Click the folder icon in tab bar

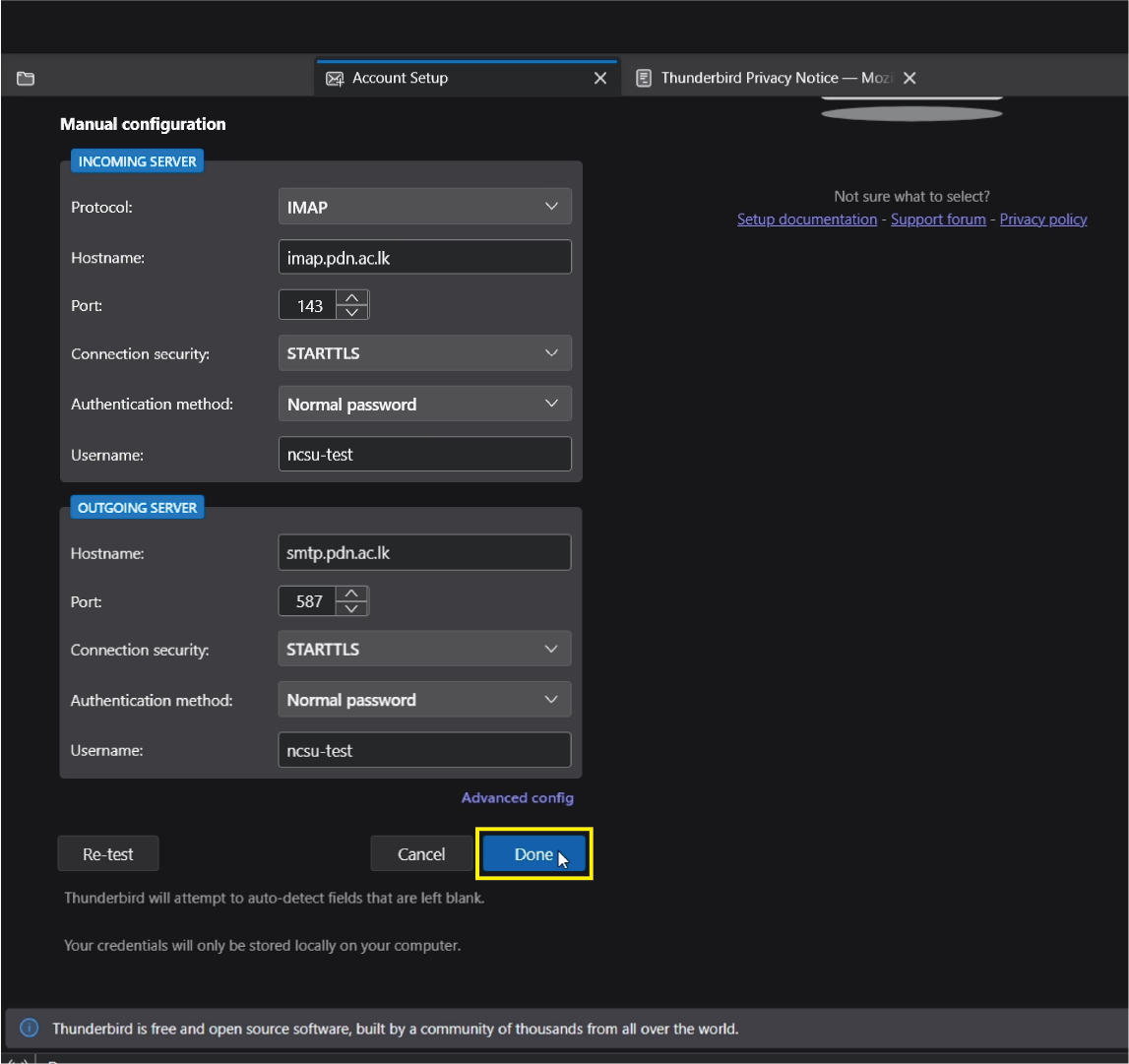pos(26,79)
